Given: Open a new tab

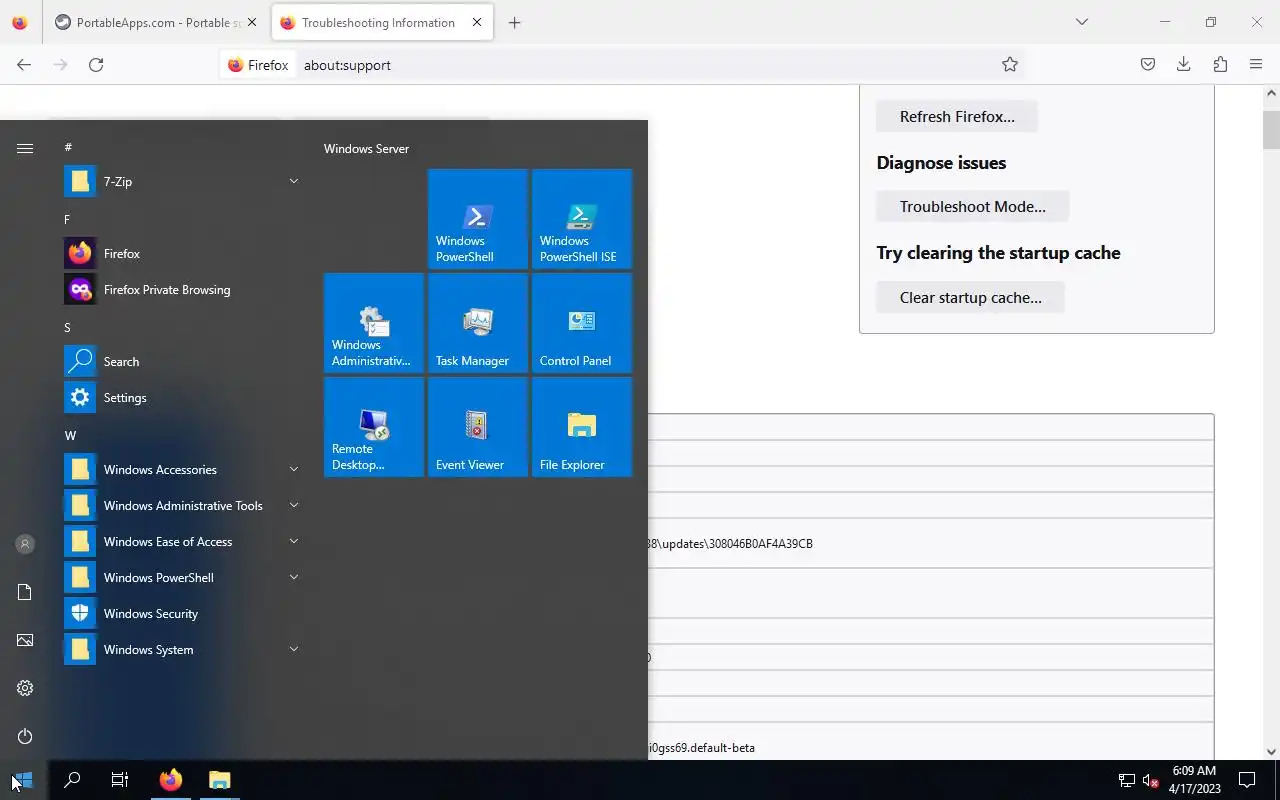Looking at the screenshot, I should click(514, 23).
